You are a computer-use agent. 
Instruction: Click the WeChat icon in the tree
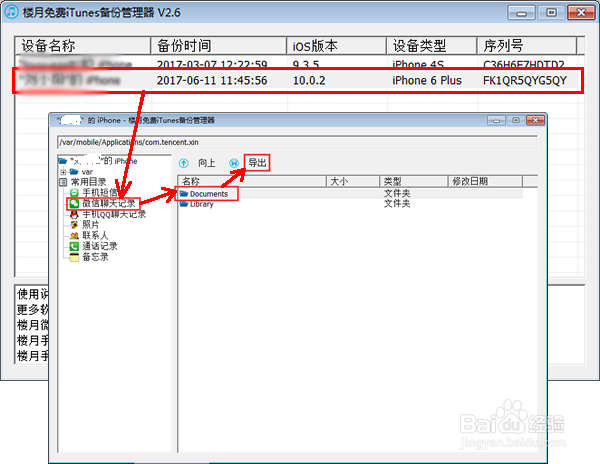click(74, 204)
